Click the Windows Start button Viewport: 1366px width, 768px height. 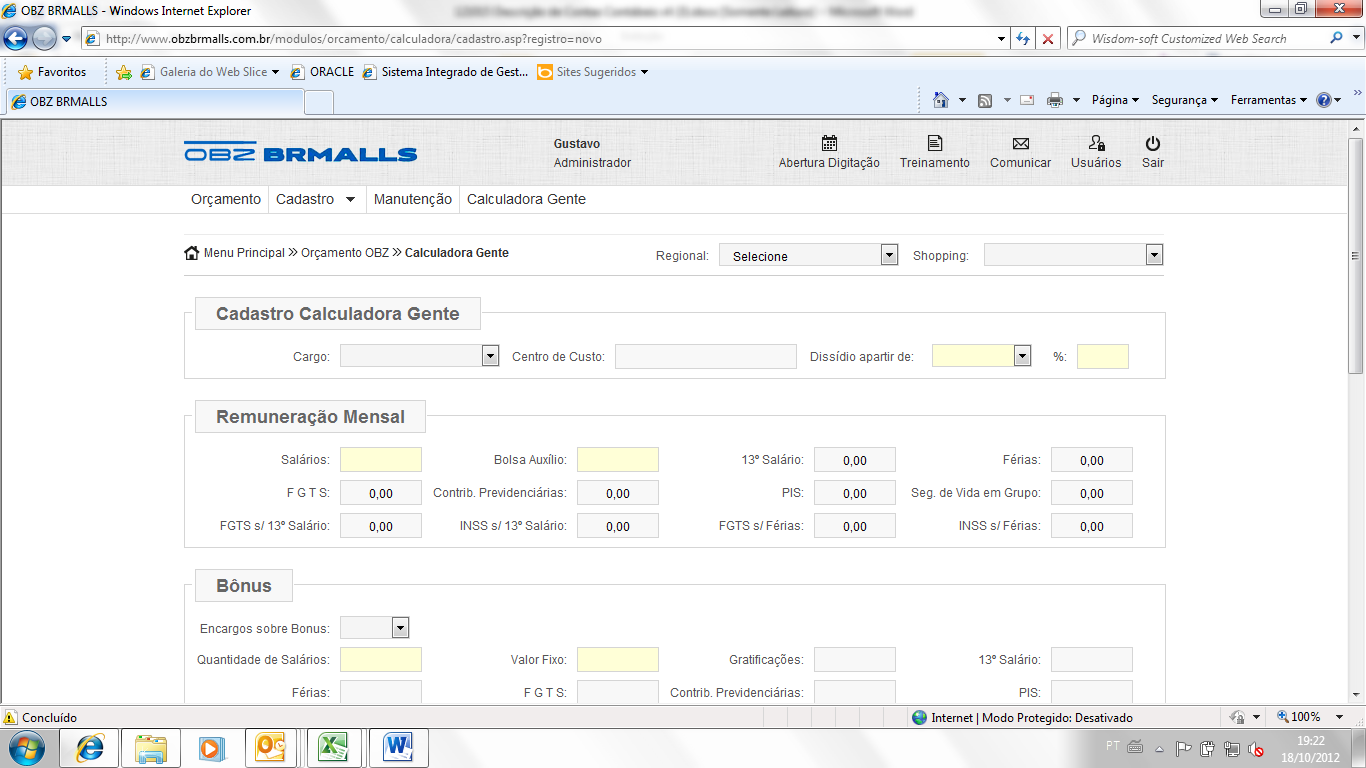[25, 748]
